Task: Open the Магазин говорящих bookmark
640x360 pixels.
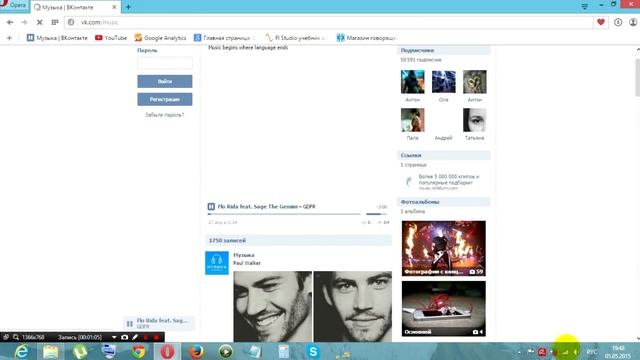Action: (366, 38)
